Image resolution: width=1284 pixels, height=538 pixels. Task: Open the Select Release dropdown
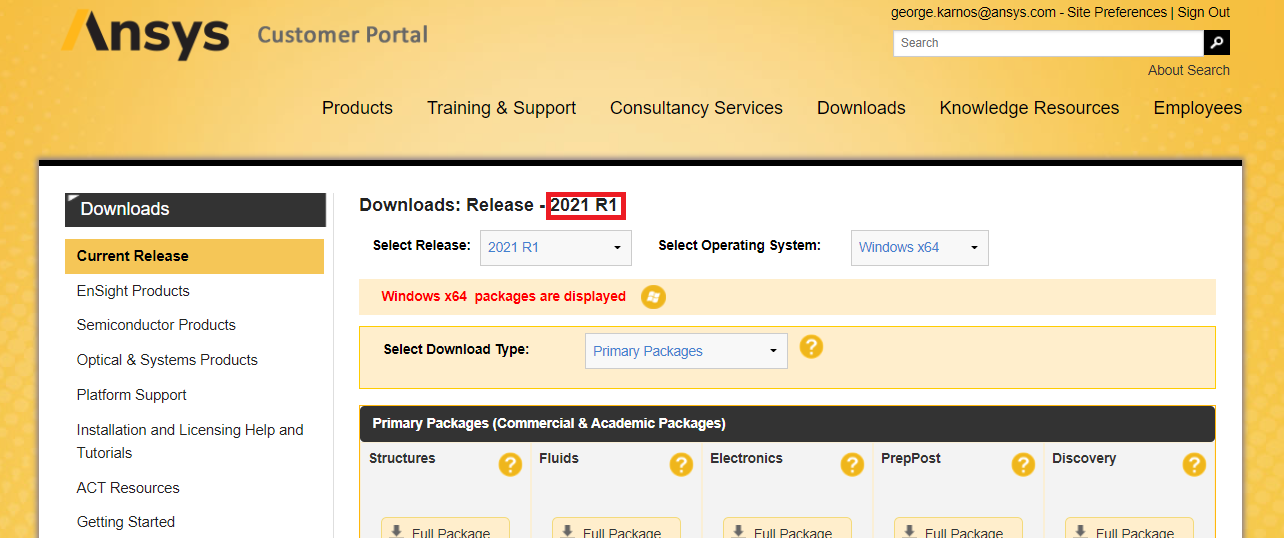[x=556, y=247]
